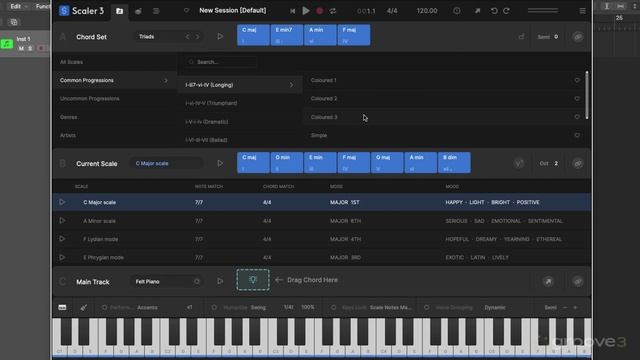Expand the I-iii7-vi-IV (Longing) progression
The height and width of the screenshot is (360, 640).
tap(240, 85)
